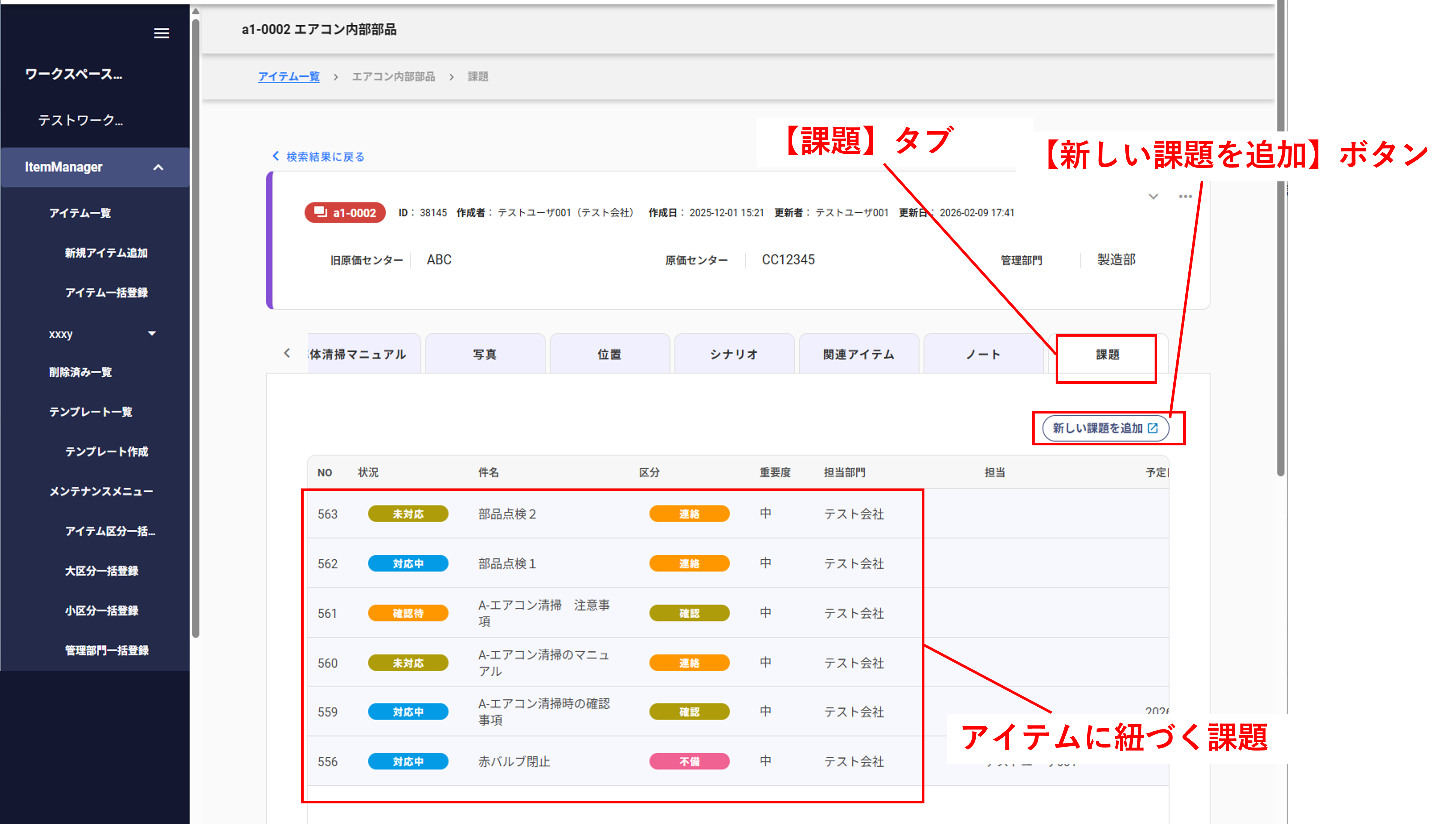Open issue row 562 部品点検１
This screenshot has height=824, width=1456.
coord(506,564)
